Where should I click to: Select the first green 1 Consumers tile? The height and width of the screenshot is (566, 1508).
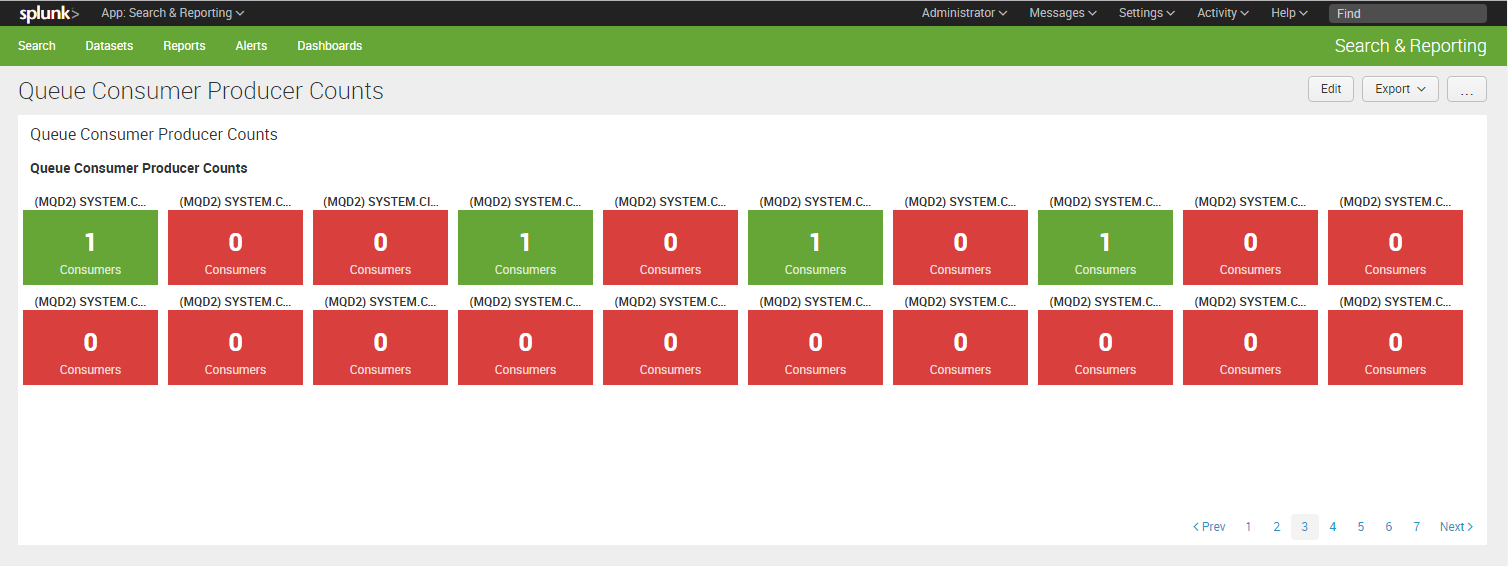click(x=90, y=247)
